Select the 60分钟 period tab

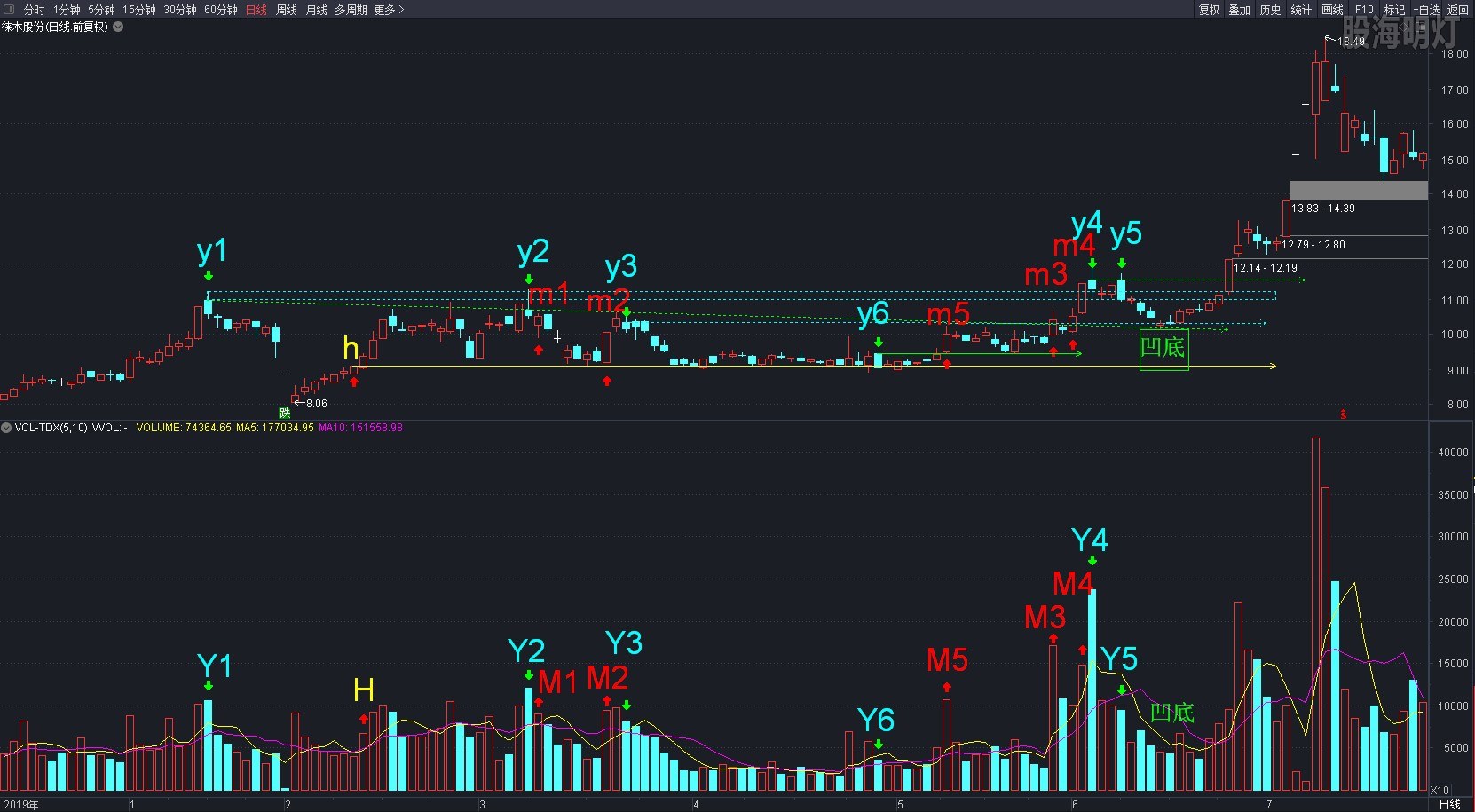click(x=221, y=10)
